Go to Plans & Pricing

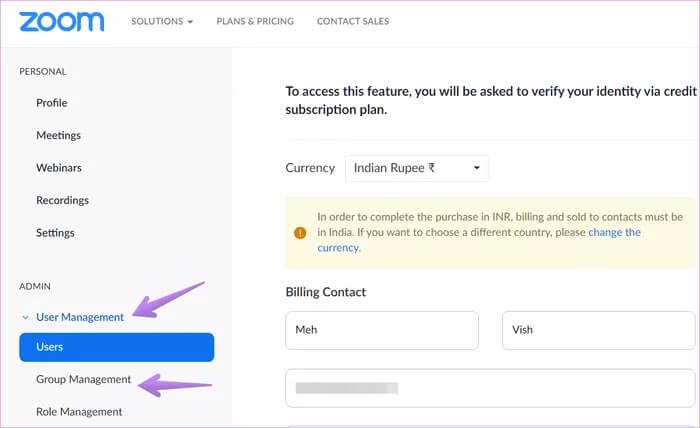(255, 21)
